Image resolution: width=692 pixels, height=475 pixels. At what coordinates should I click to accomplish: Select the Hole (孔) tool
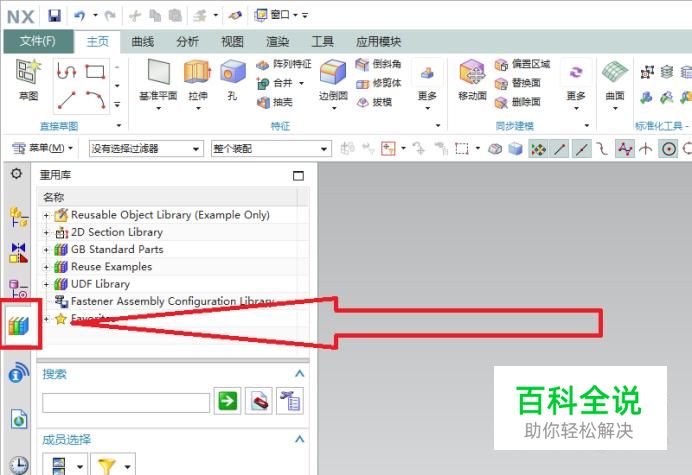click(233, 80)
